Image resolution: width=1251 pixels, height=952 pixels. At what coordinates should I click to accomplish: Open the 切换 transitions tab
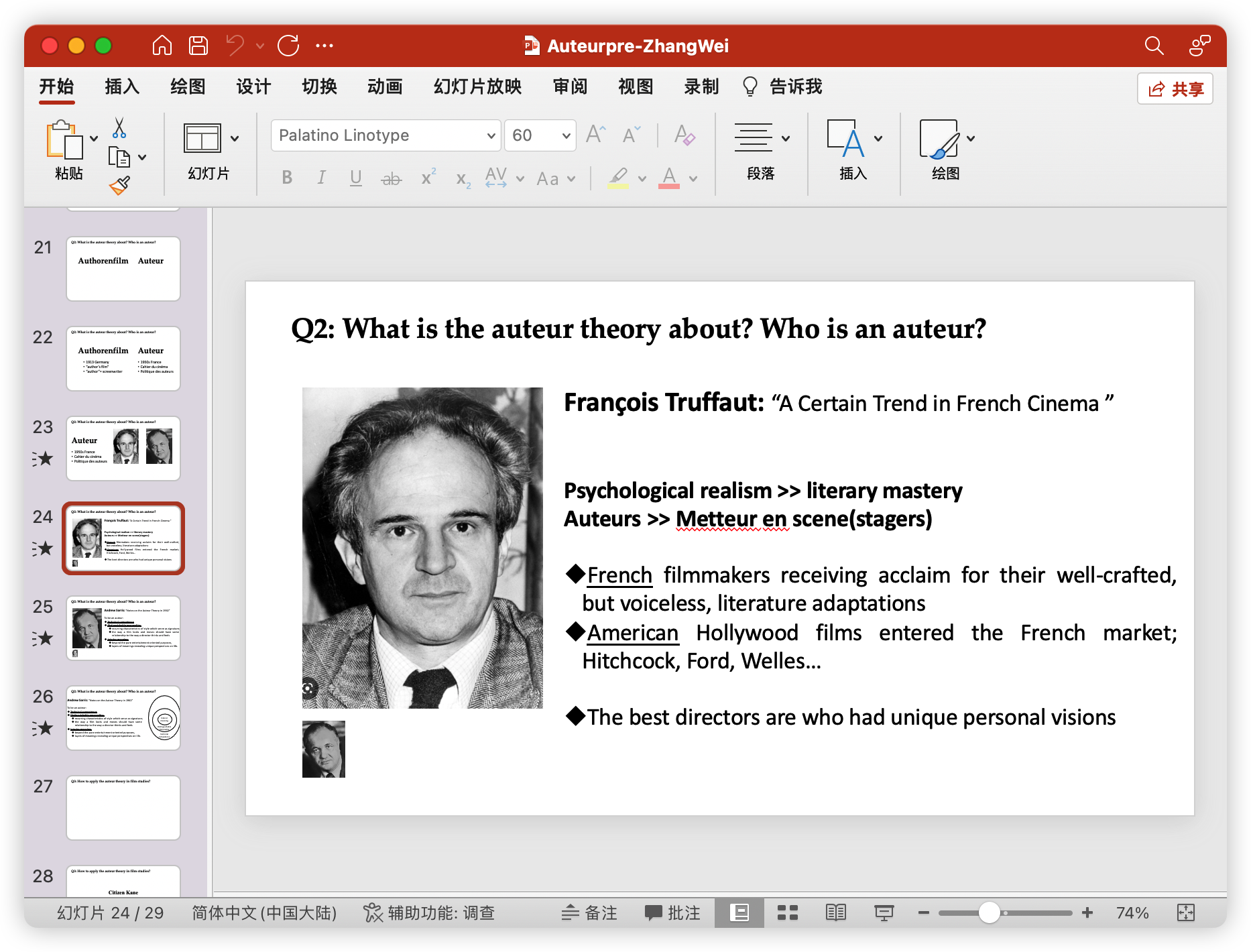click(x=319, y=86)
